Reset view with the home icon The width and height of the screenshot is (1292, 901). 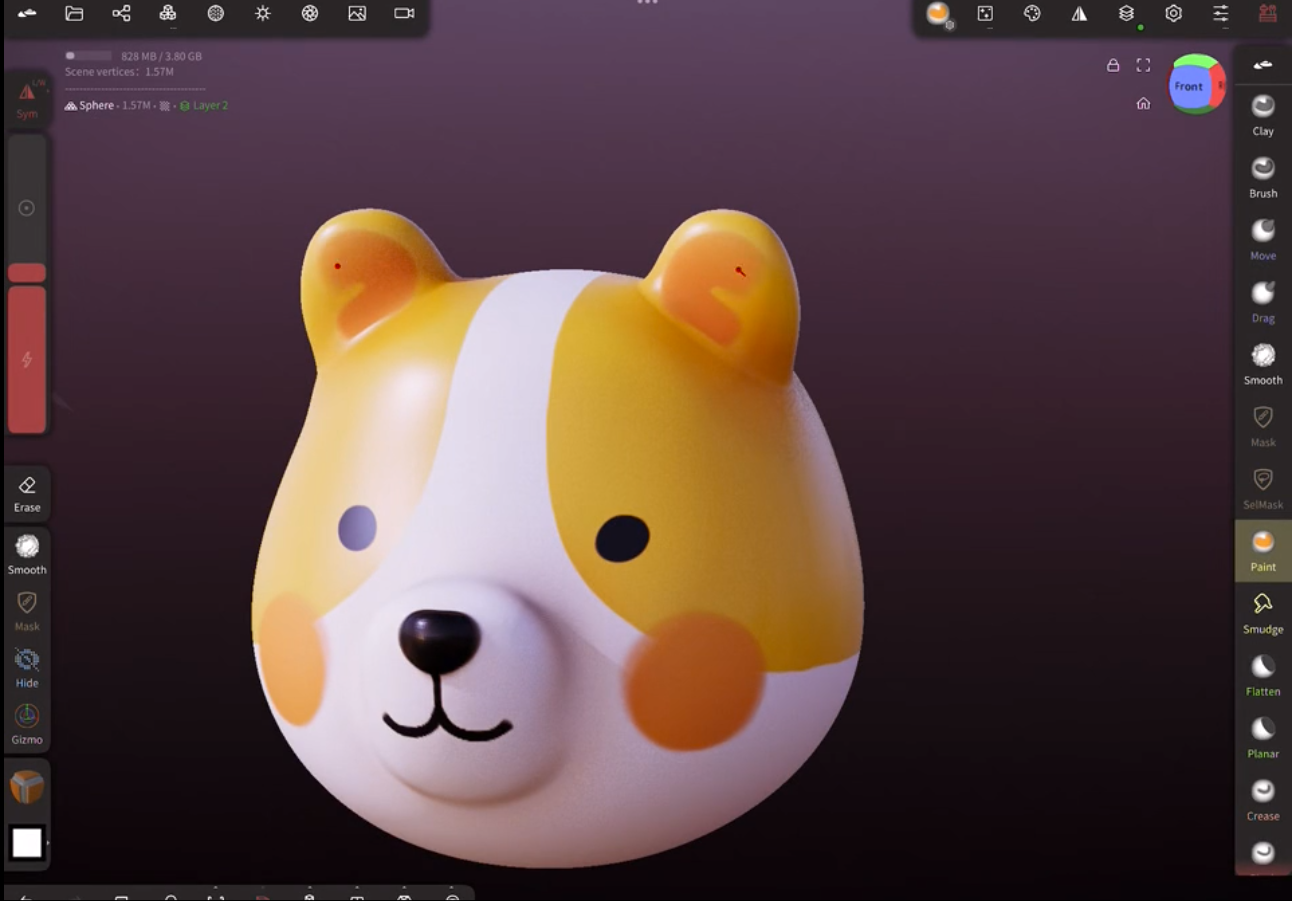coord(1143,103)
